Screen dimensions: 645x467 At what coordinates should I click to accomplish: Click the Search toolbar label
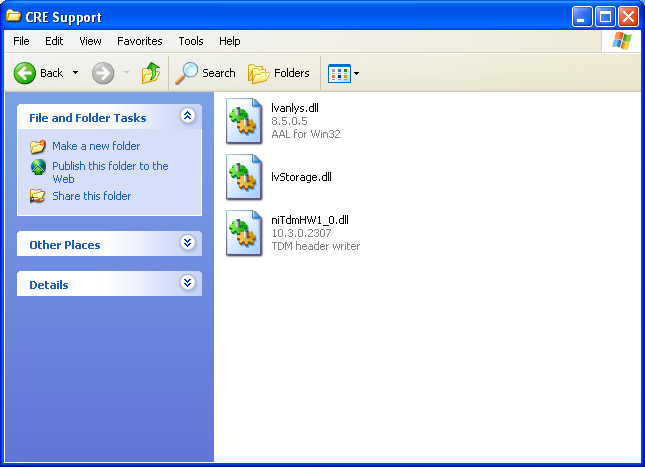(x=218, y=73)
